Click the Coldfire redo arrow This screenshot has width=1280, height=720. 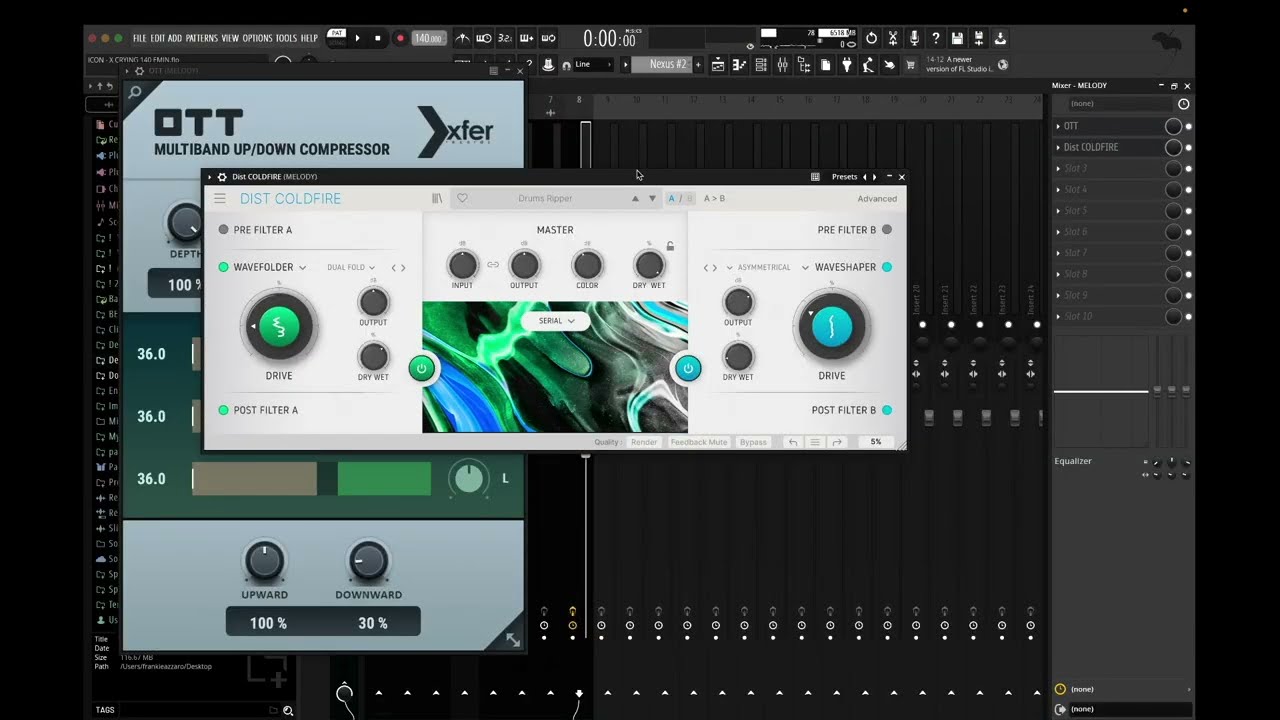click(837, 442)
